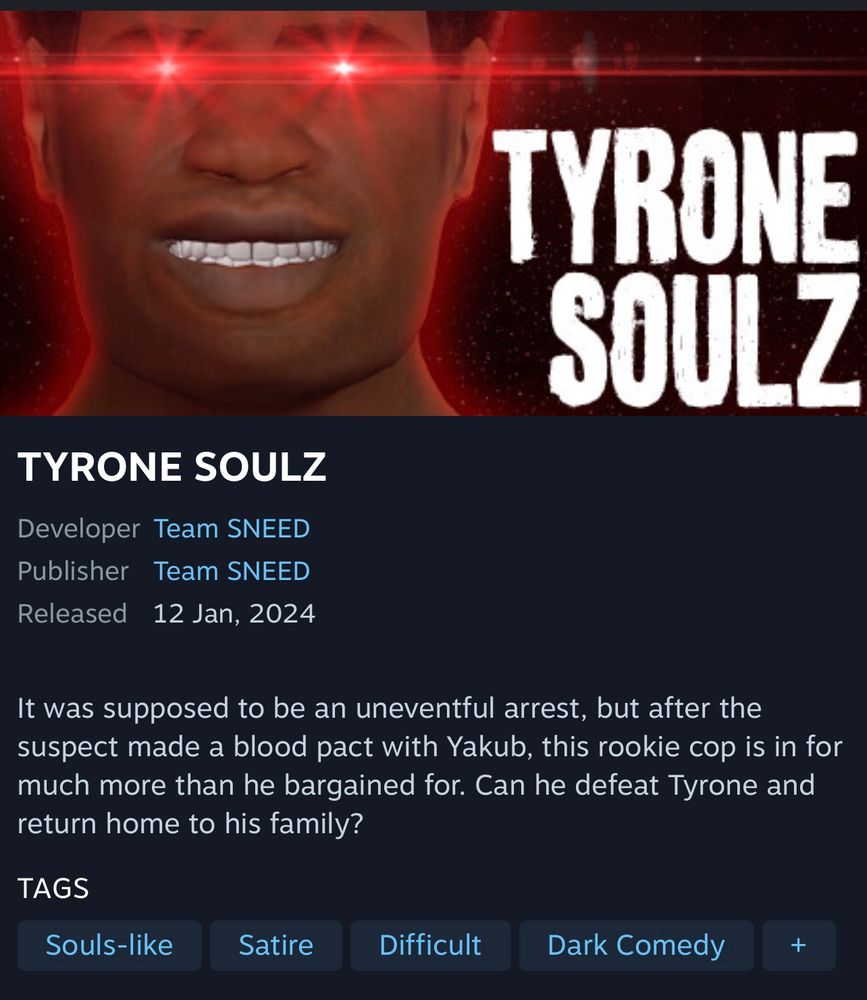Viewport: 867px width, 1000px height.
Task: Browse the Dark Comedy tag
Action: click(636, 945)
